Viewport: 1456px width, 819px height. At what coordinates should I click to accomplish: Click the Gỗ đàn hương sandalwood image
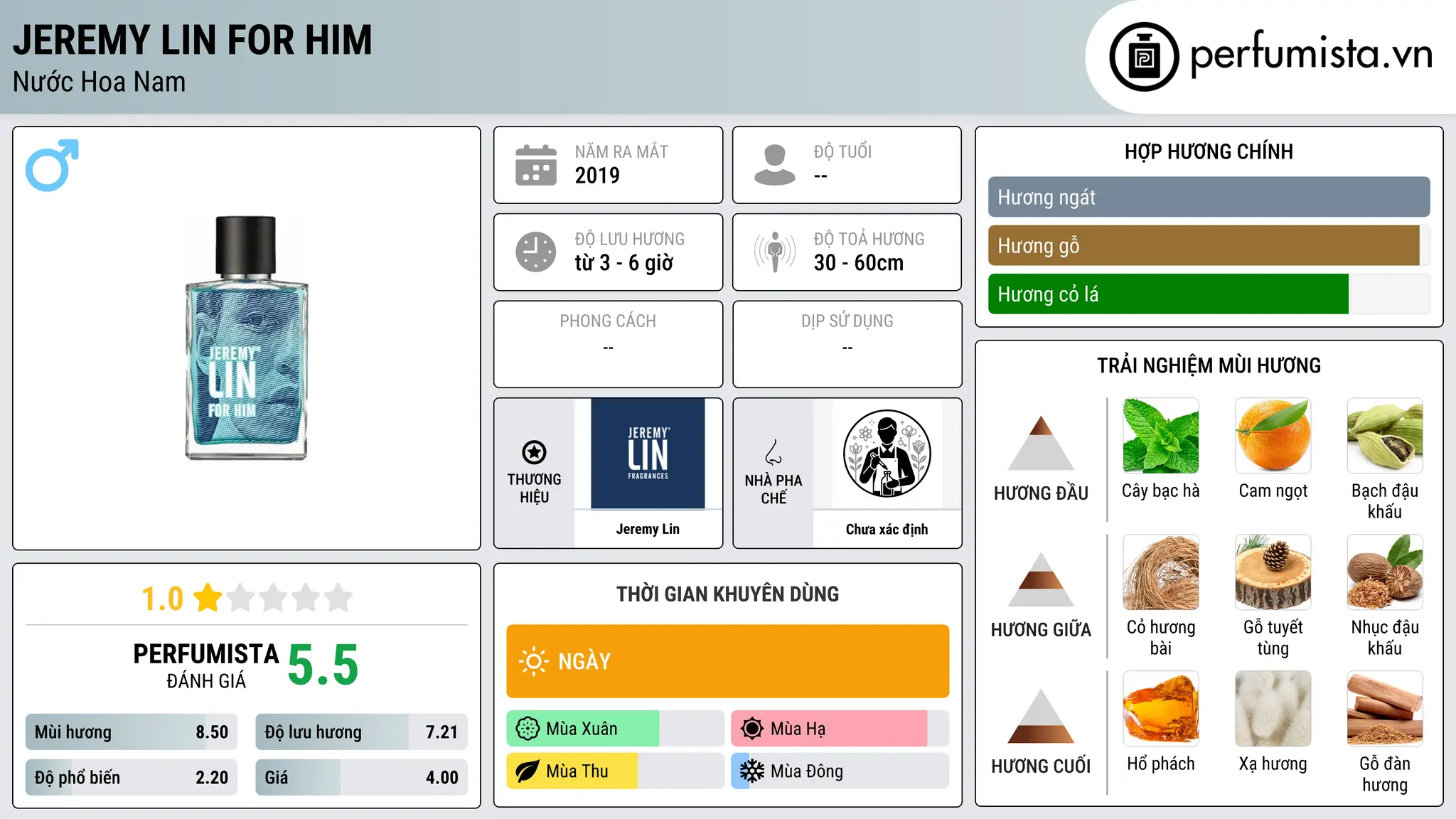[1385, 709]
